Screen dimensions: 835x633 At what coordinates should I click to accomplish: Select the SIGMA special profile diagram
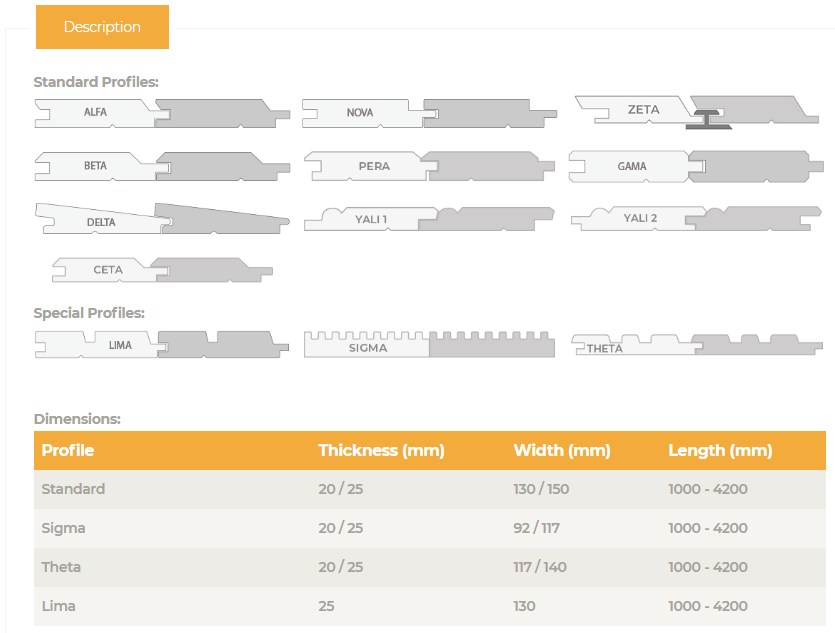coord(429,345)
